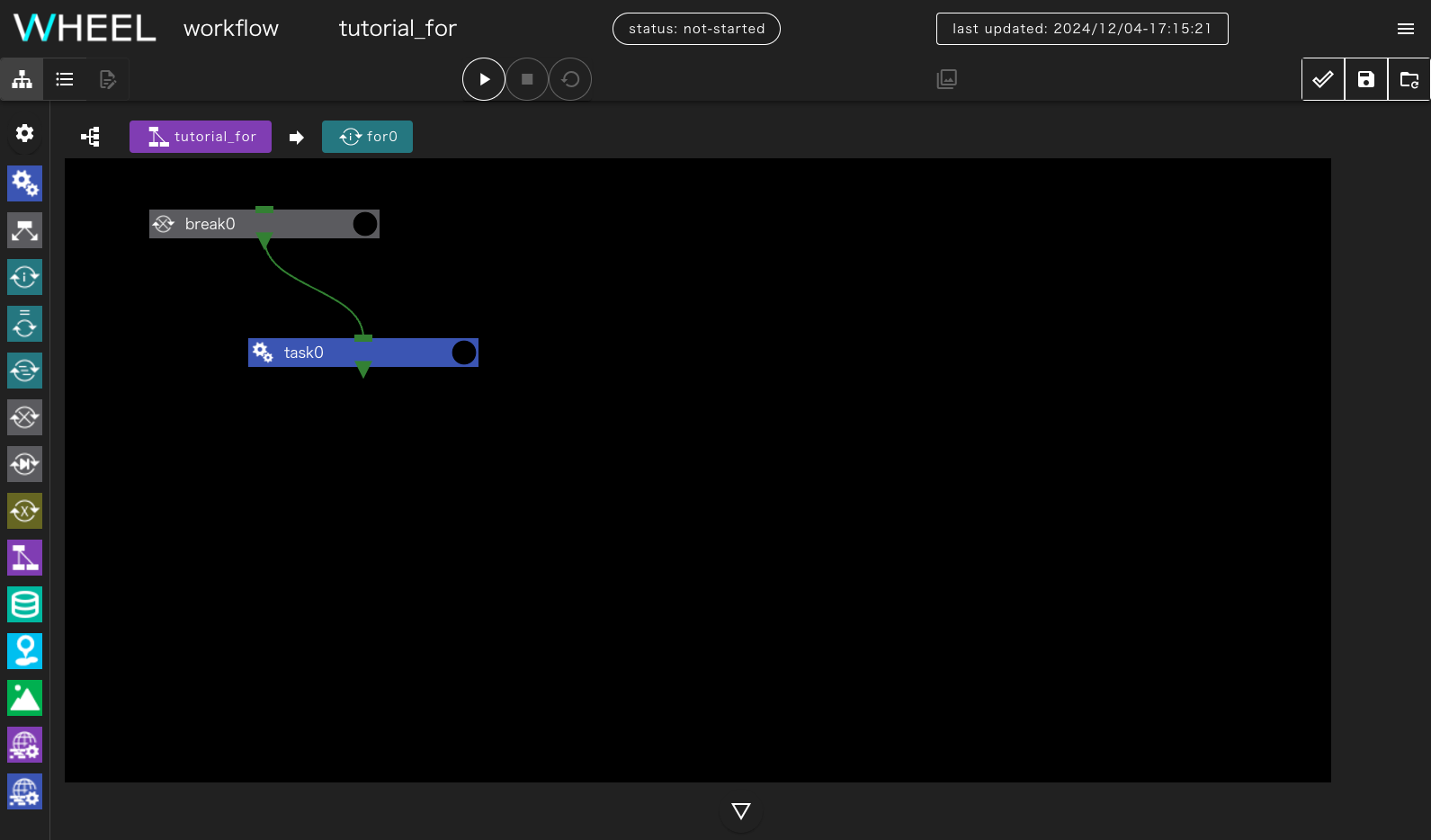The width and height of the screenshot is (1431, 840).
Task: Expand the bottom log panel triangle
Action: (x=741, y=811)
